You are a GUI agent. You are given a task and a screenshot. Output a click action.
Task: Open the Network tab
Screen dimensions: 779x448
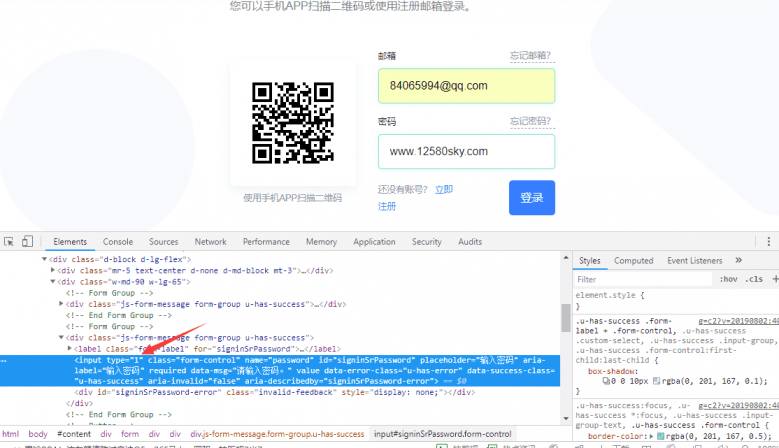pyautogui.click(x=210, y=242)
